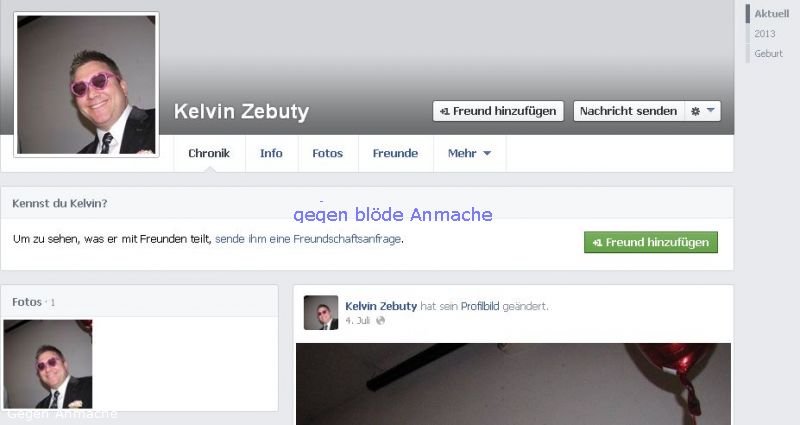Click the globe privacy icon under the post

pyautogui.click(x=381, y=320)
